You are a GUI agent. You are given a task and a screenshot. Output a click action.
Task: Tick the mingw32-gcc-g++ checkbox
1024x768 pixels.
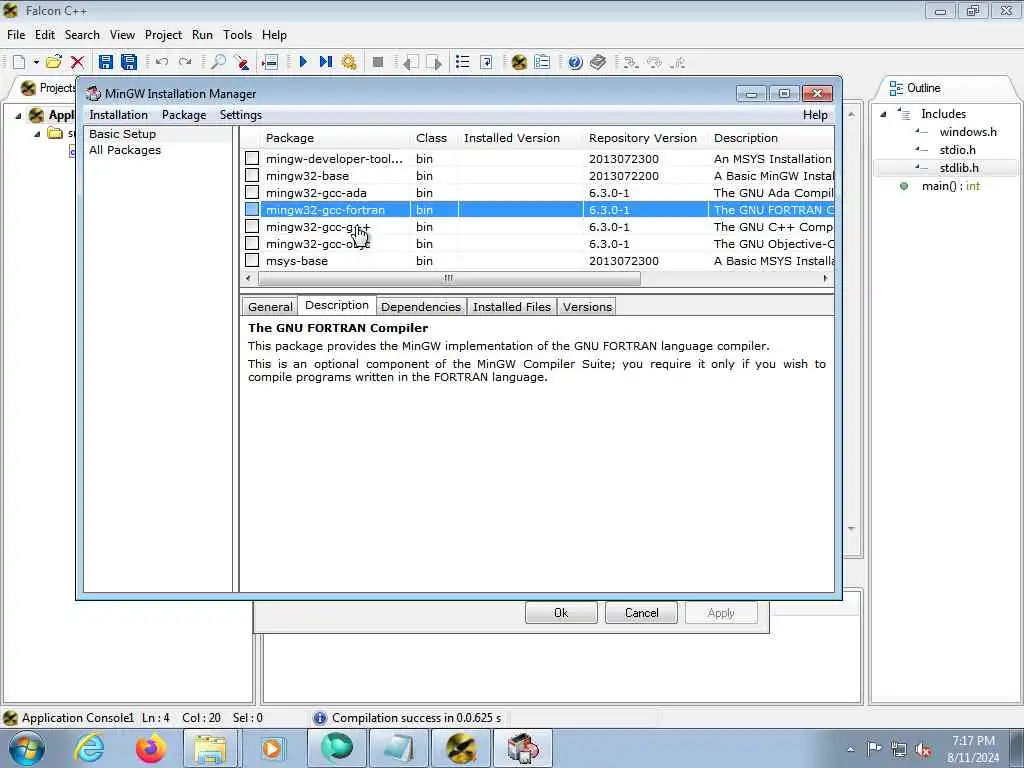coord(252,227)
